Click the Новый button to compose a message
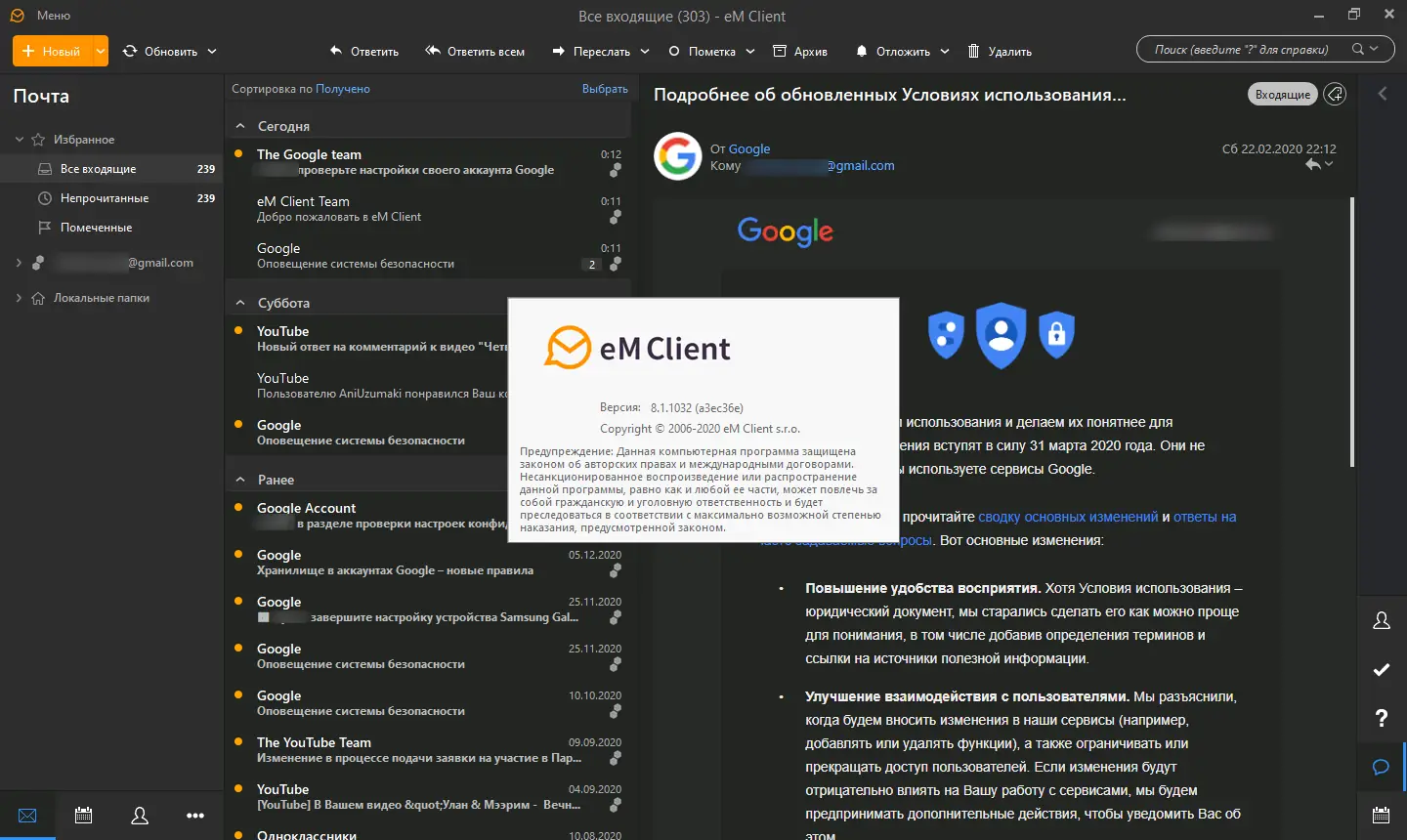The image size is (1407, 840). click(53, 51)
